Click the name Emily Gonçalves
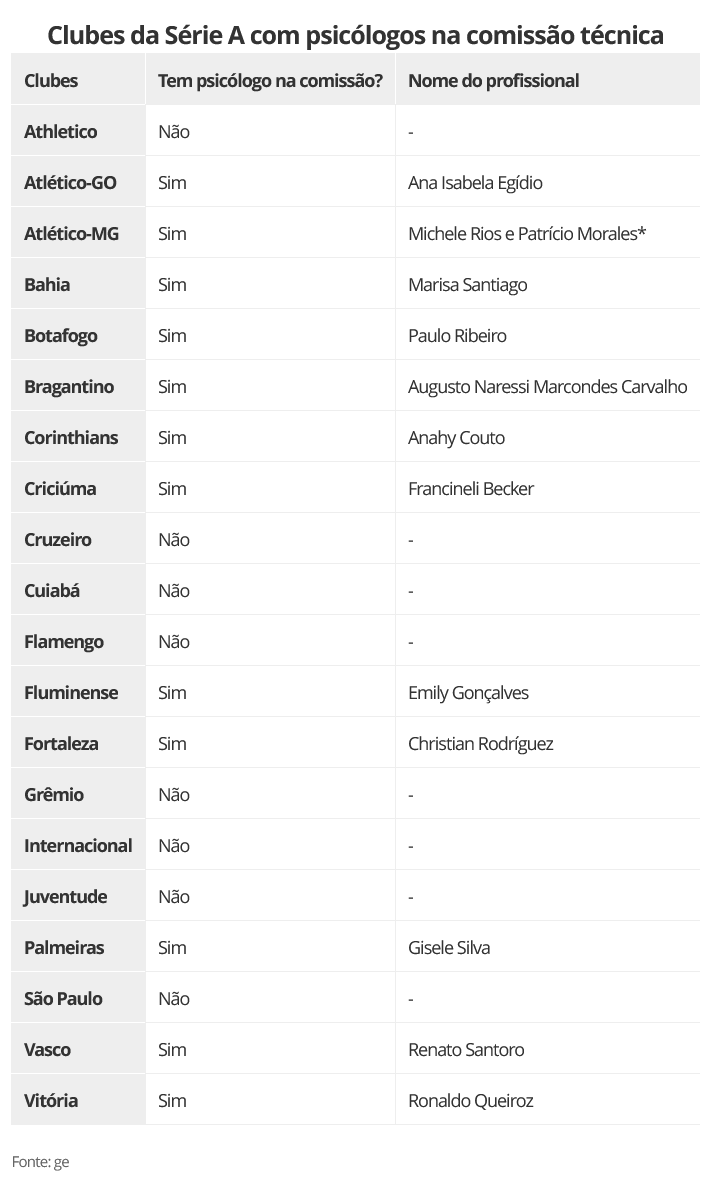The height and width of the screenshot is (1193, 717). (468, 693)
